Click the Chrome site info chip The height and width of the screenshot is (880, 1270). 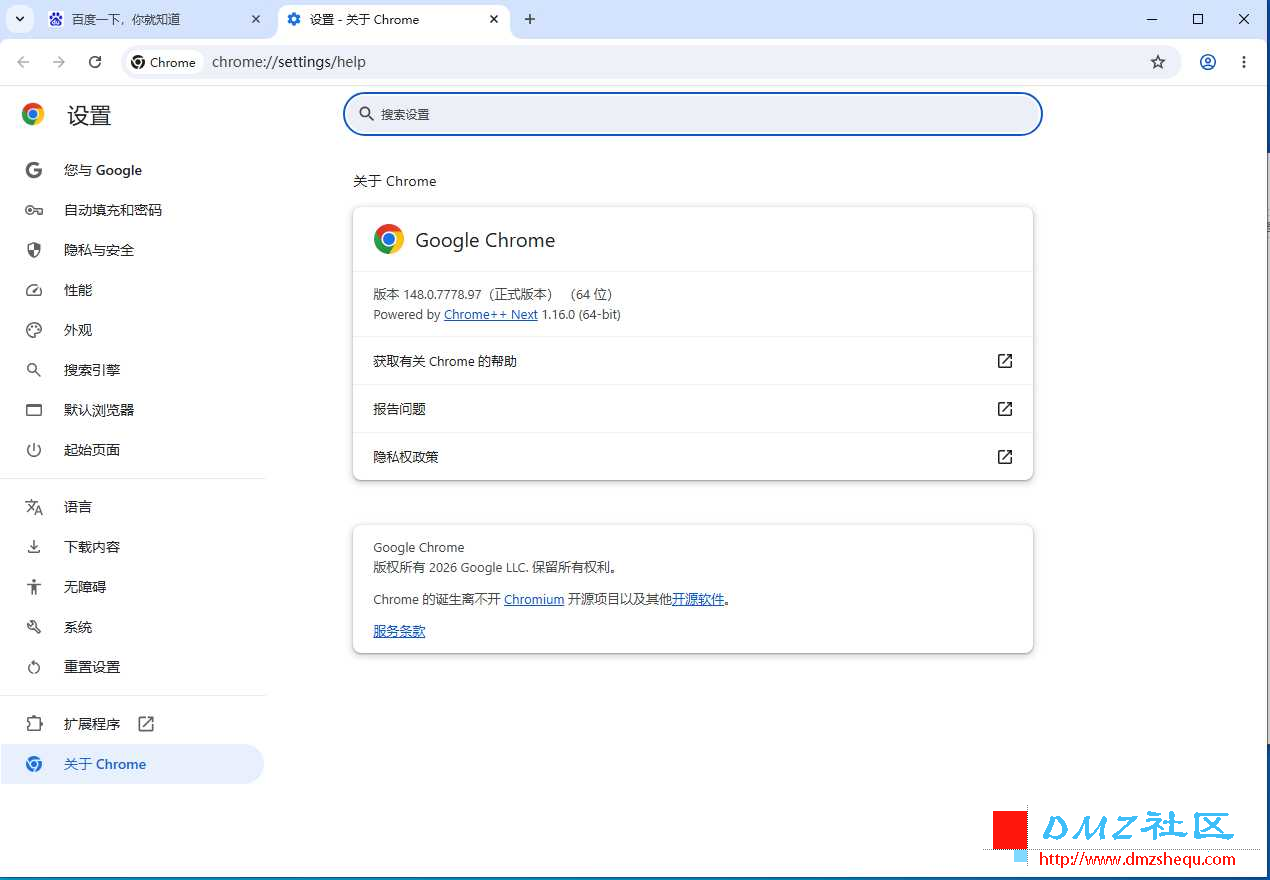pyautogui.click(x=164, y=62)
